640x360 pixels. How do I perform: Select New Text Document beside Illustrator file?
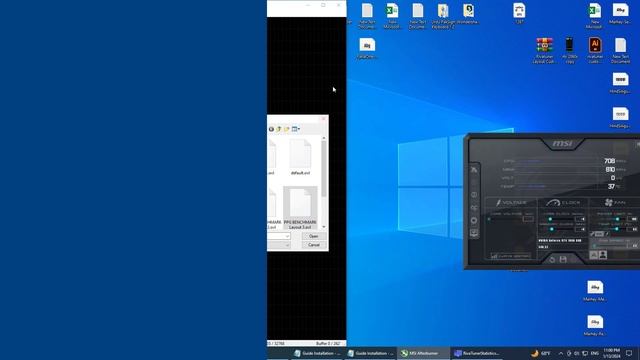point(620,50)
